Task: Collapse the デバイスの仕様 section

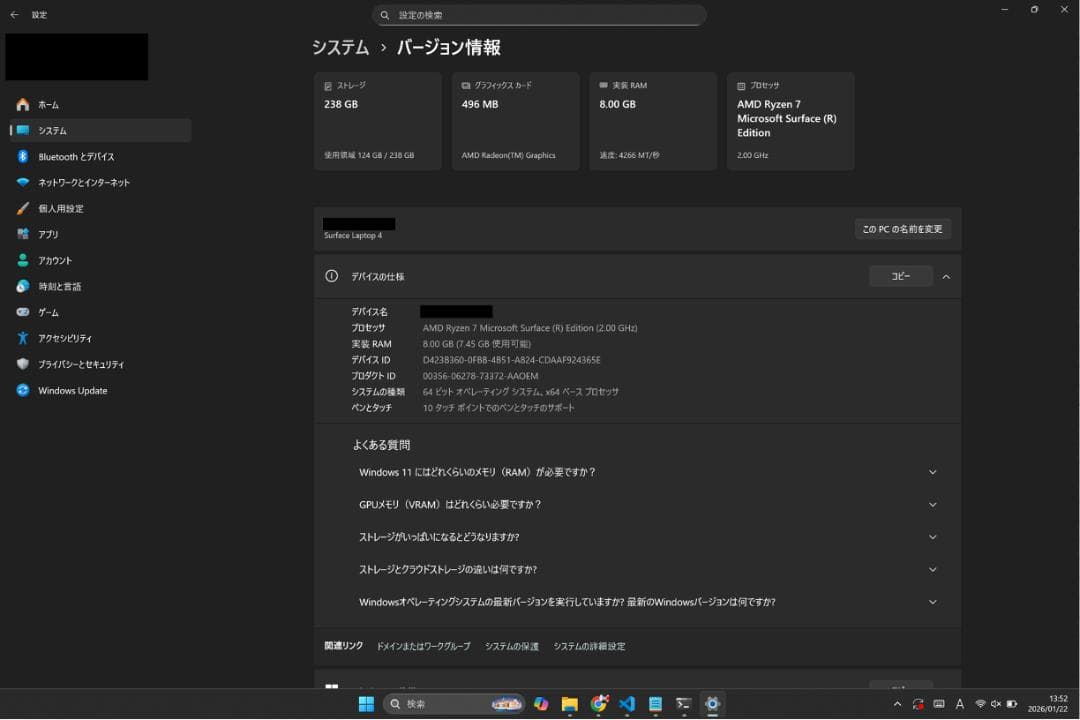Action: tap(945, 276)
